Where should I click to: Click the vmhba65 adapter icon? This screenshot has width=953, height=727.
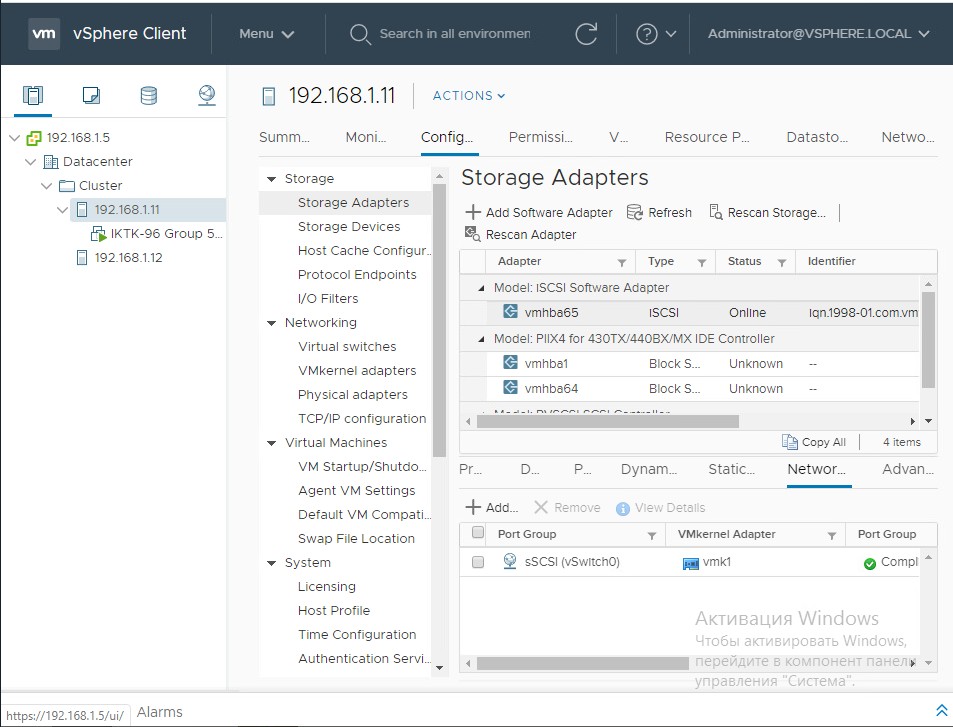[511, 312]
